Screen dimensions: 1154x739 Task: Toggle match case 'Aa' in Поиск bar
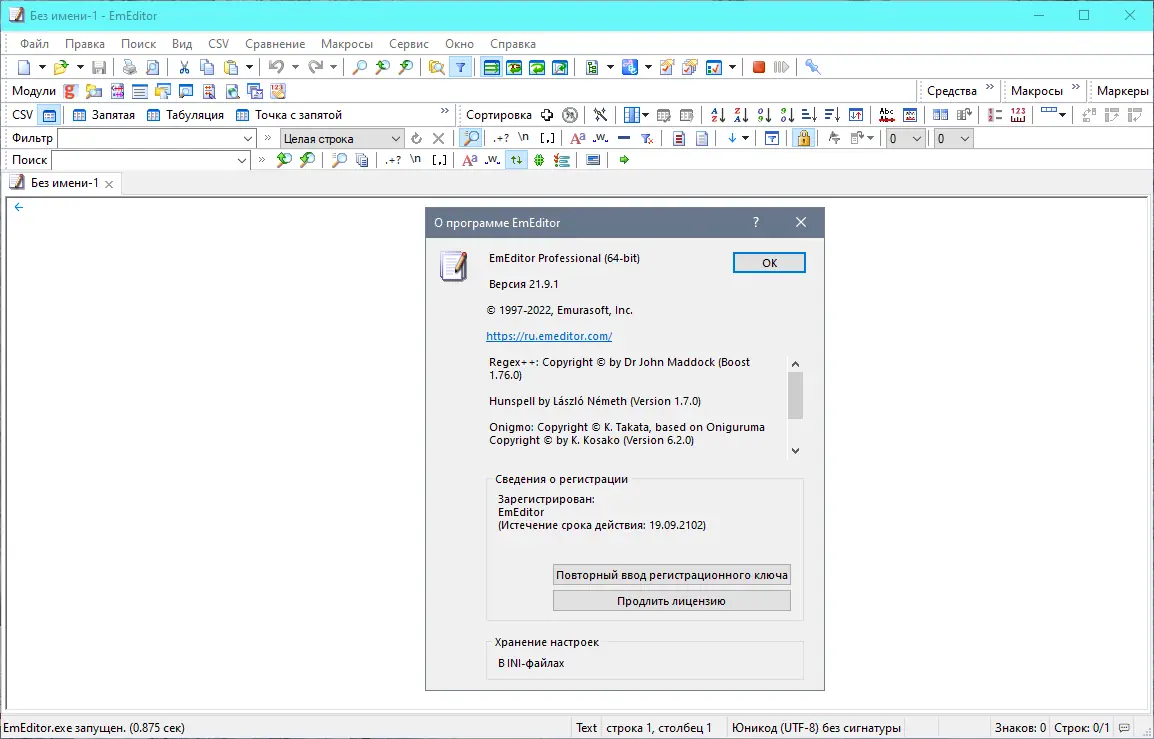[x=470, y=160]
